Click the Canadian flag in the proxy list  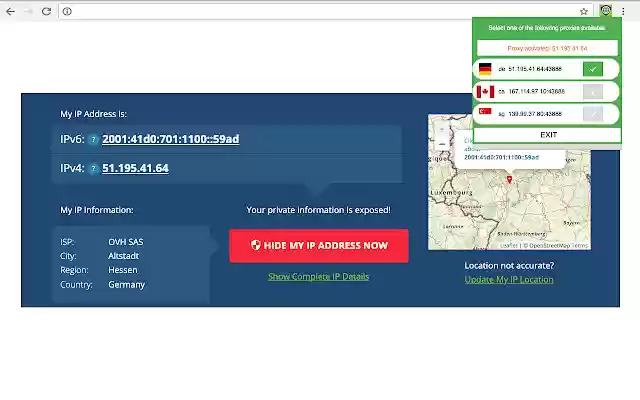coord(485,91)
